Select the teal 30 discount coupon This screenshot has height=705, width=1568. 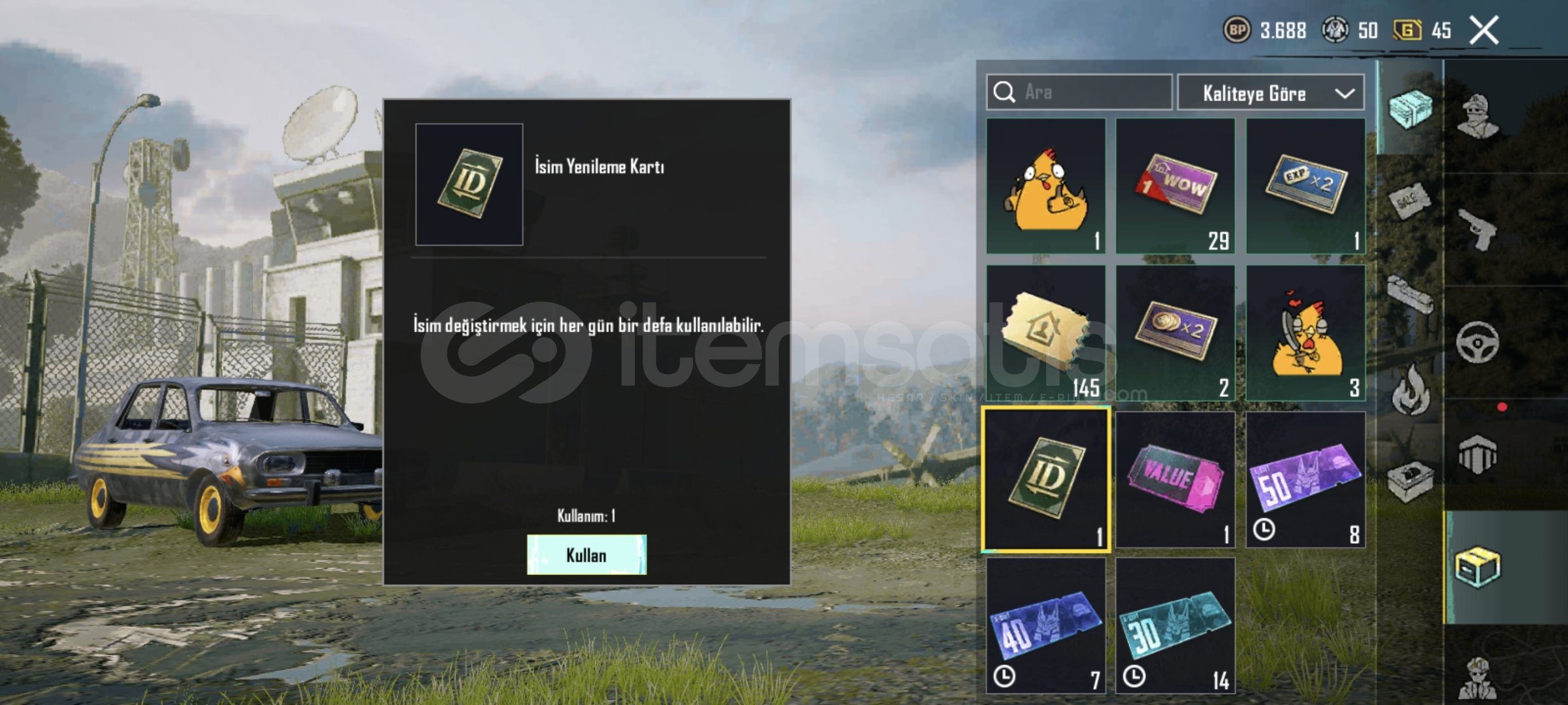(1176, 625)
